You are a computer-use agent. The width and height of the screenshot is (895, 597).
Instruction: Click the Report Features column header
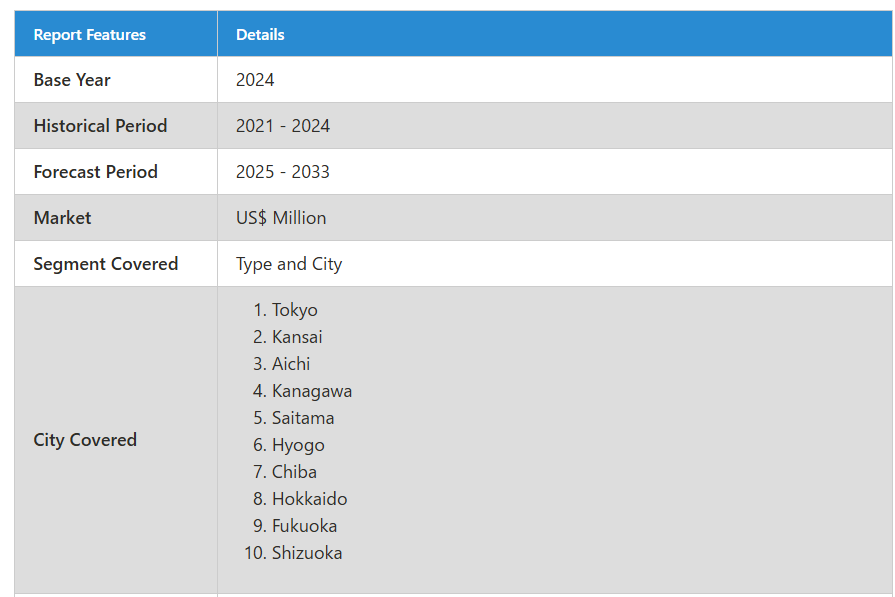(89, 35)
